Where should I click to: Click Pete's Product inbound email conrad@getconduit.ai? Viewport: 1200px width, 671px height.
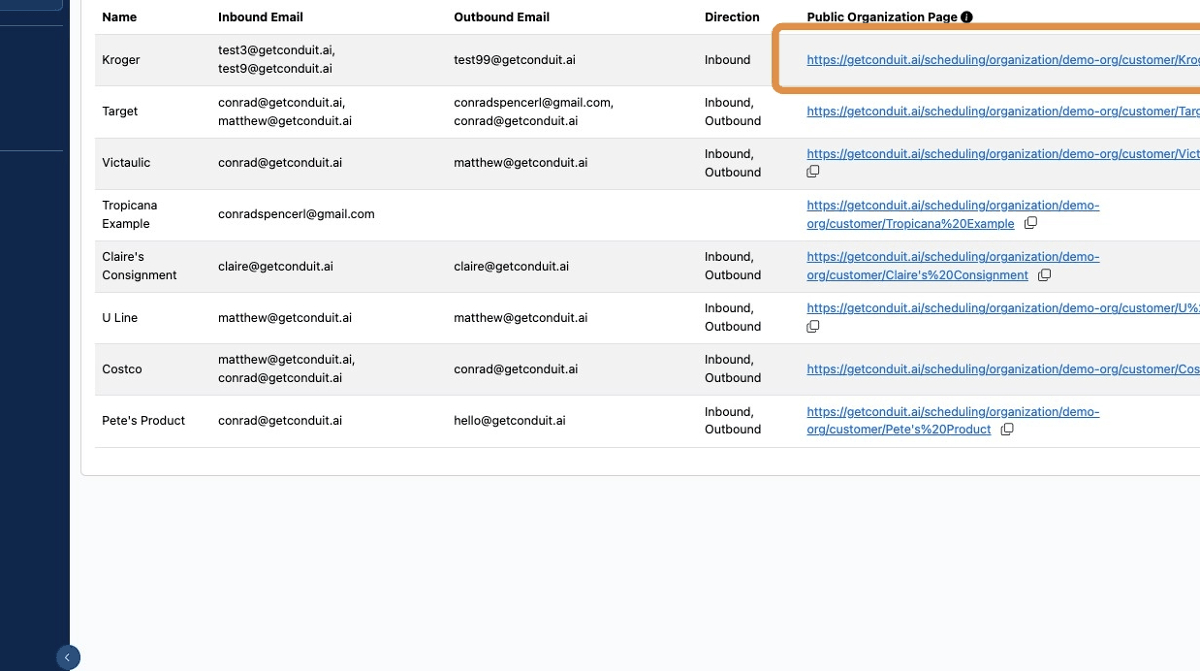[280, 420]
